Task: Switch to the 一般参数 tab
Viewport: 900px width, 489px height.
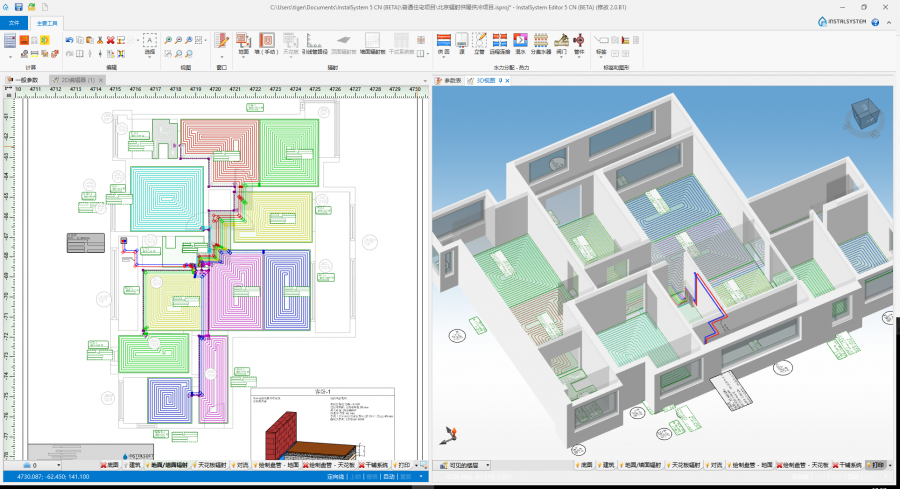Action: [25, 80]
